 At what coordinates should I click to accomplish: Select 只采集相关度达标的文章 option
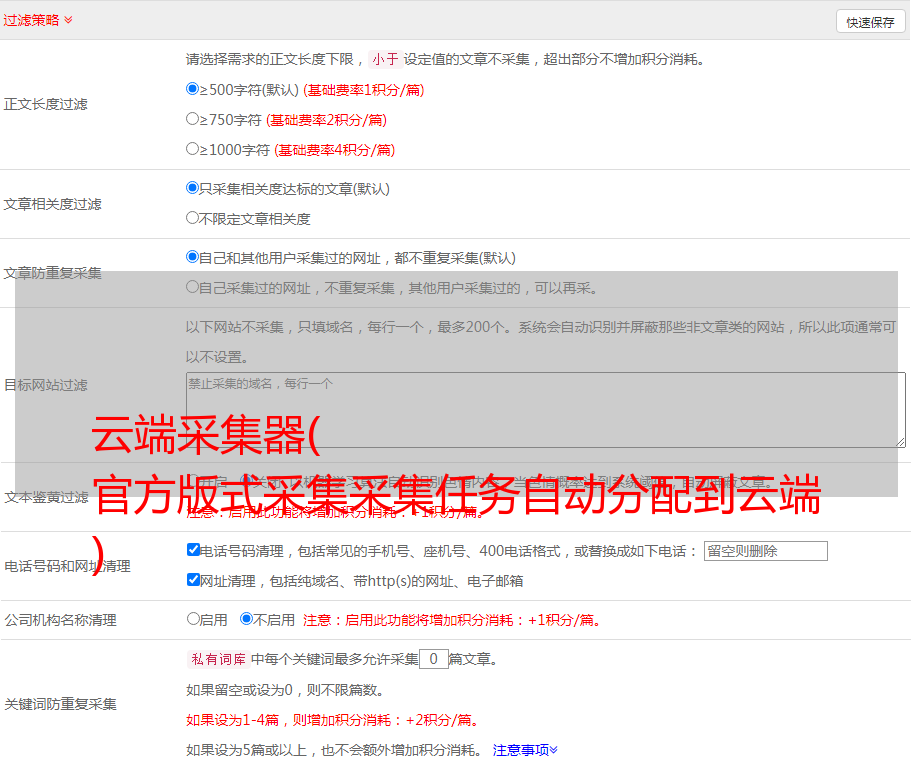coord(193,188)
